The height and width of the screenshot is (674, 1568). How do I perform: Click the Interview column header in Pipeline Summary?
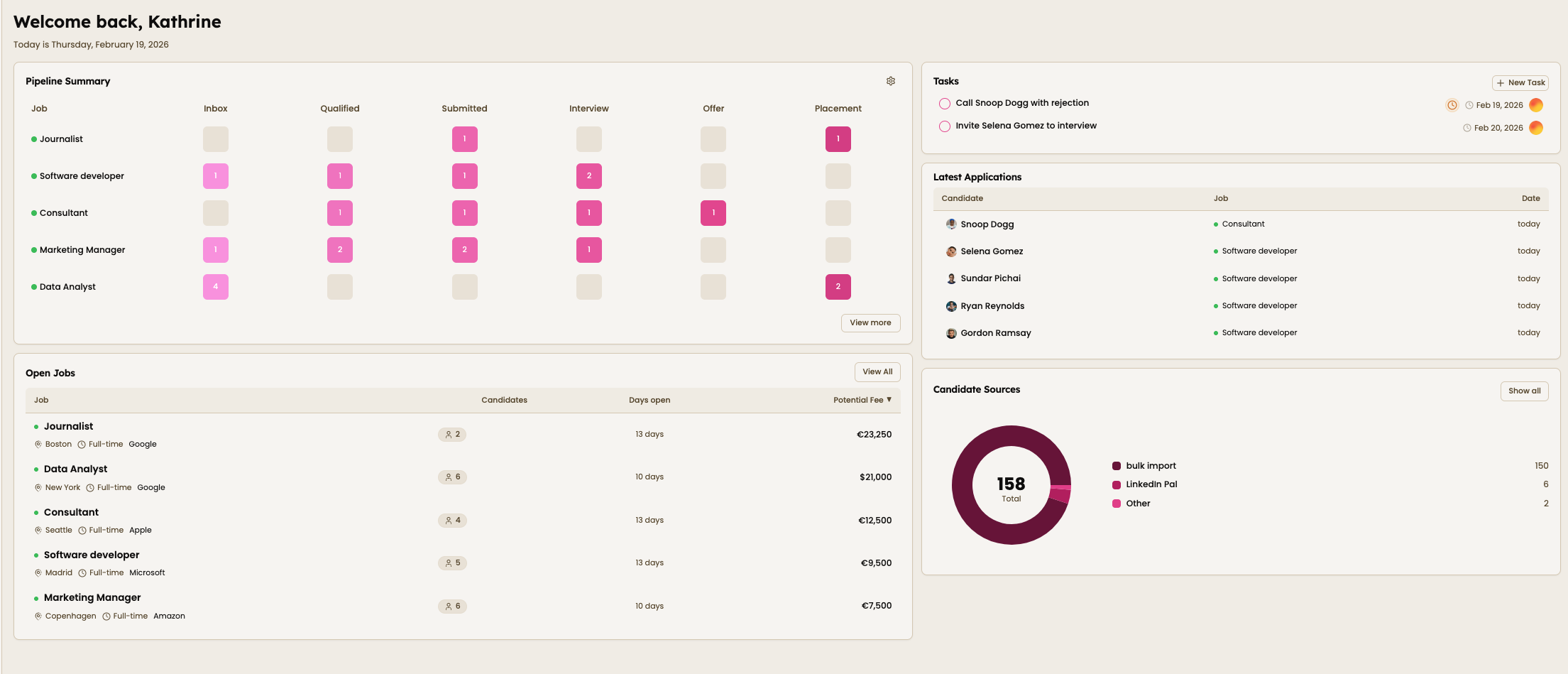coord(589,109)
